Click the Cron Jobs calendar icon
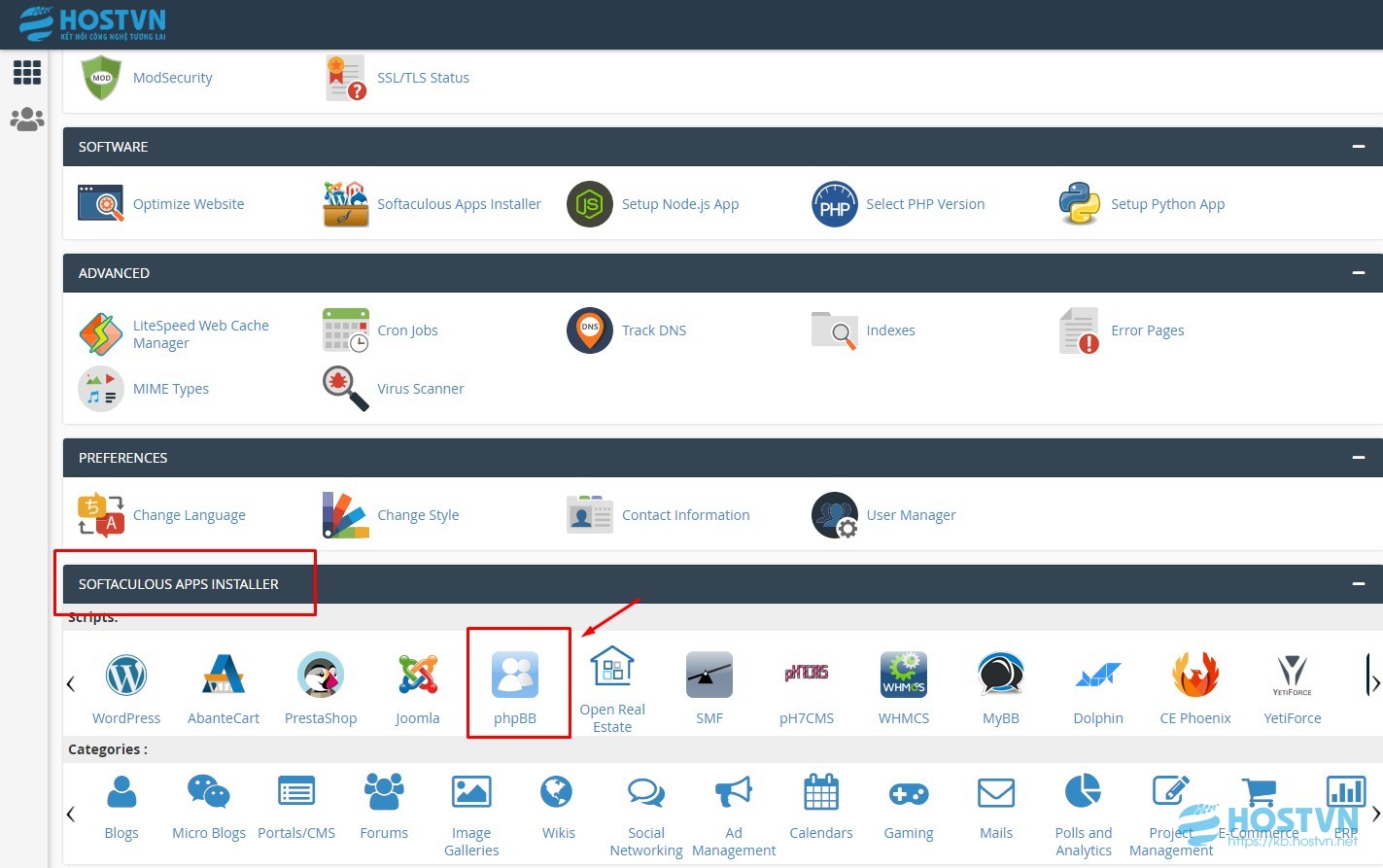The image size is (1383, 868). coord(346,330)
